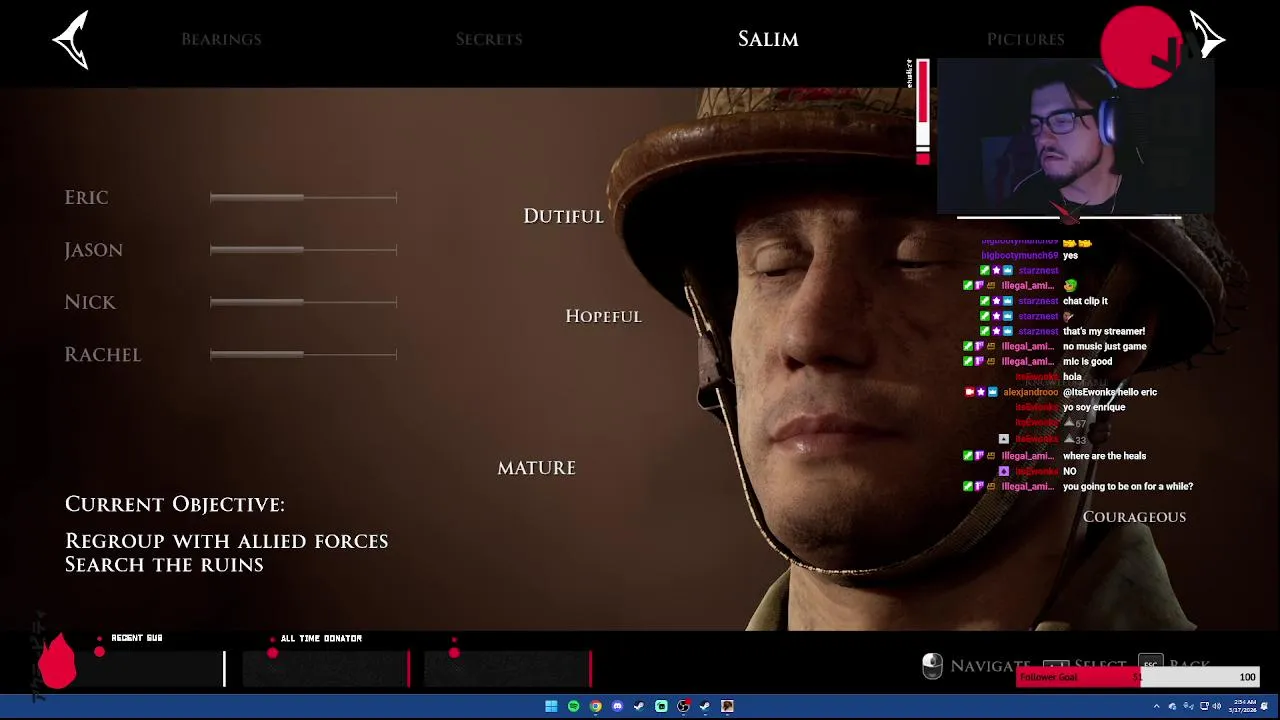Select Jason in the relationships list

93,250
